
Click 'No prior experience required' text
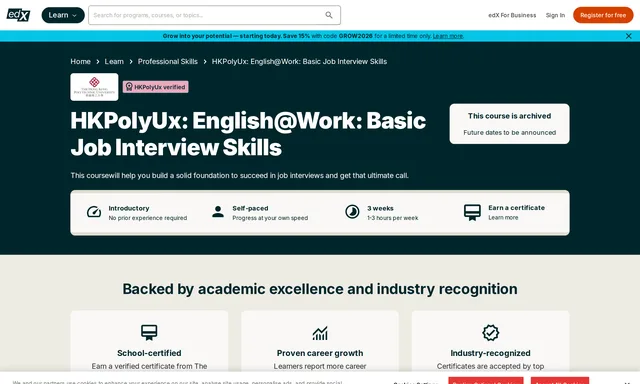[x=148, y=218]
